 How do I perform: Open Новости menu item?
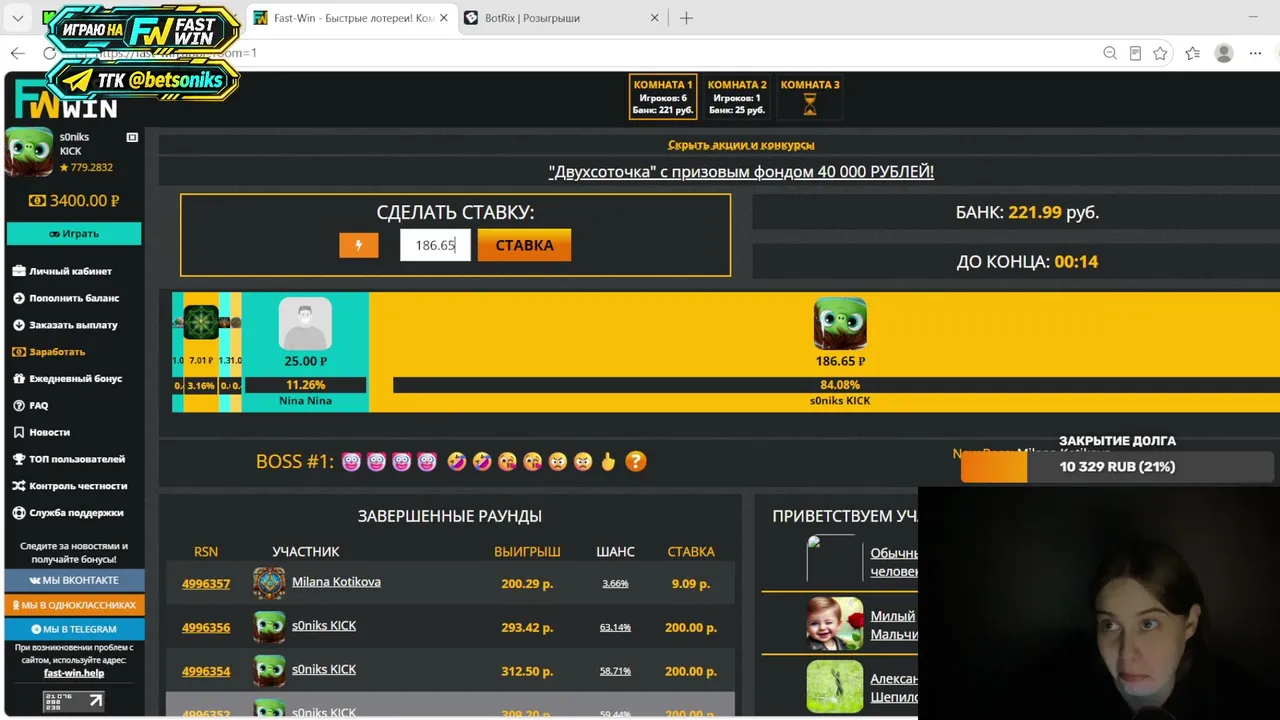(49, 432)
